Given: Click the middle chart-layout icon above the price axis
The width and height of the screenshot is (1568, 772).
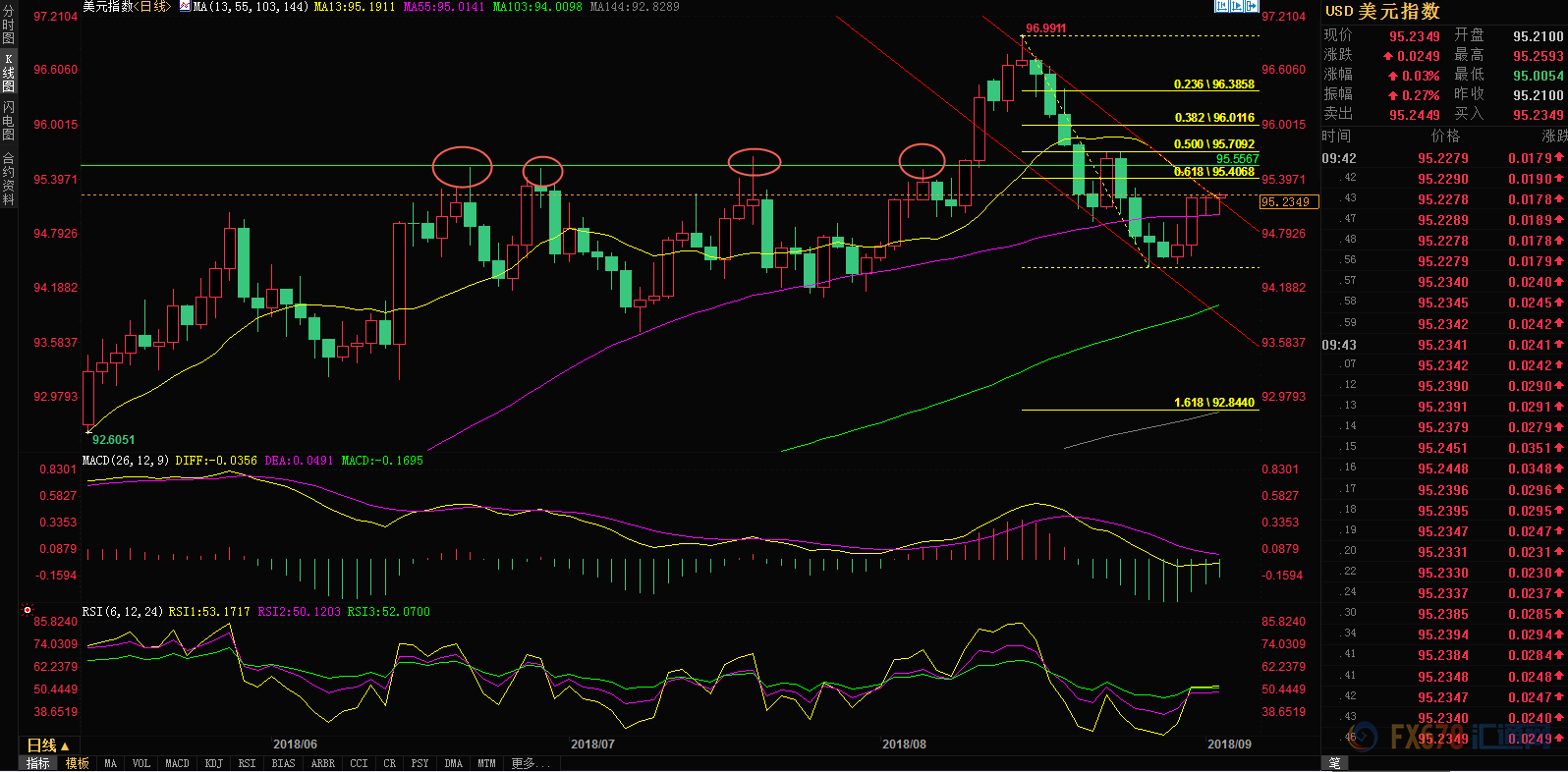Looking at the screenshot, I should coord(1237,6).
